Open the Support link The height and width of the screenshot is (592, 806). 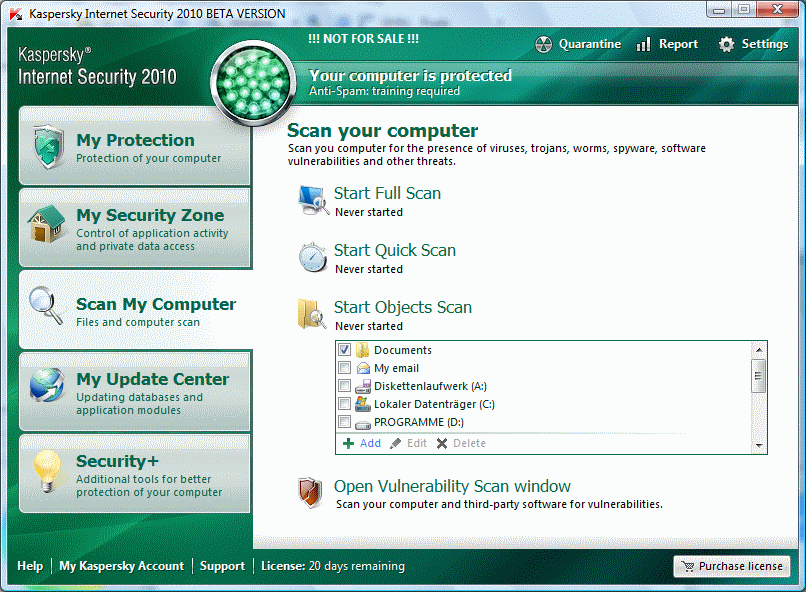pos(222,566)
